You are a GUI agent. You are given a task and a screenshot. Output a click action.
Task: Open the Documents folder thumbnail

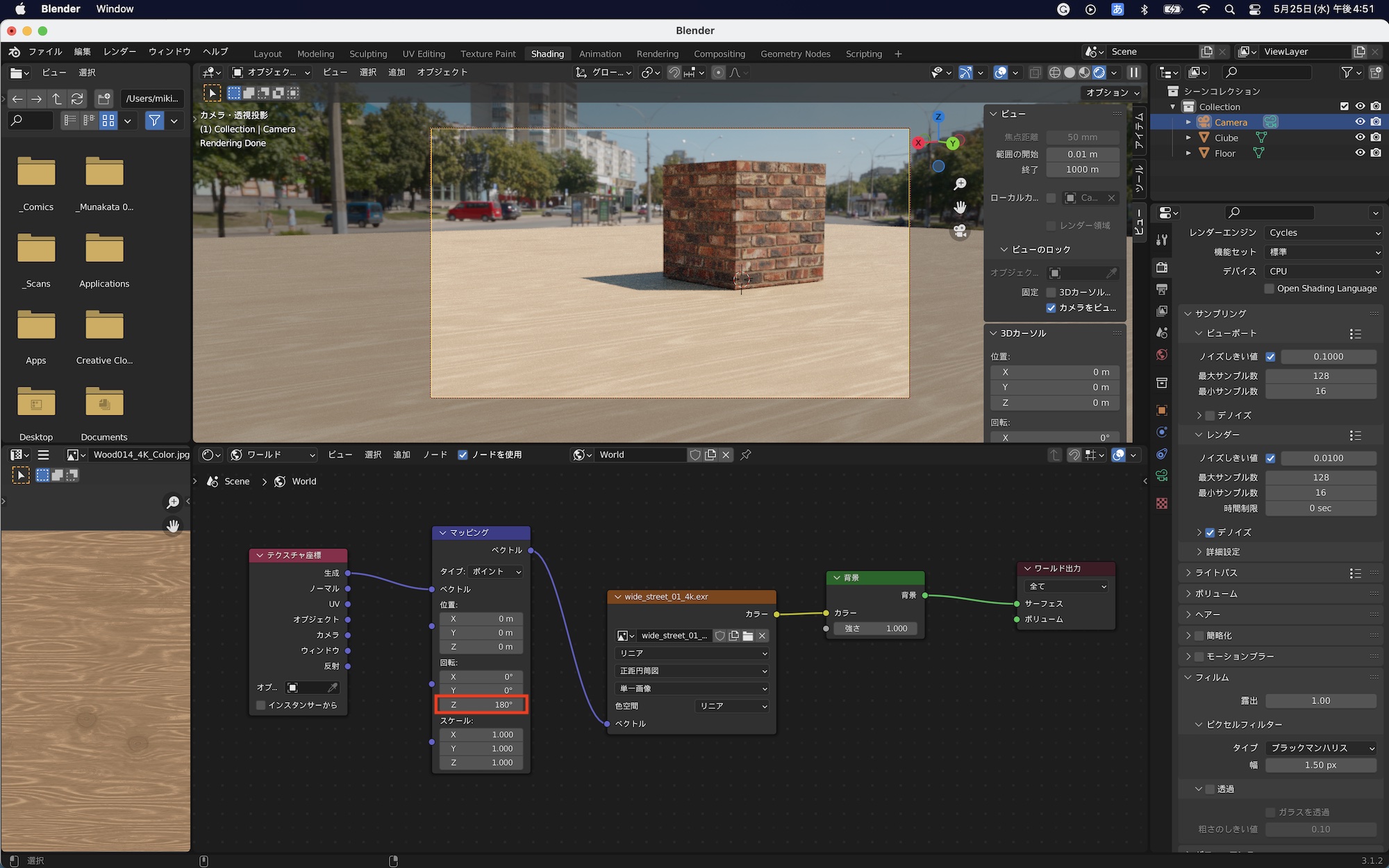click(104, 403)
